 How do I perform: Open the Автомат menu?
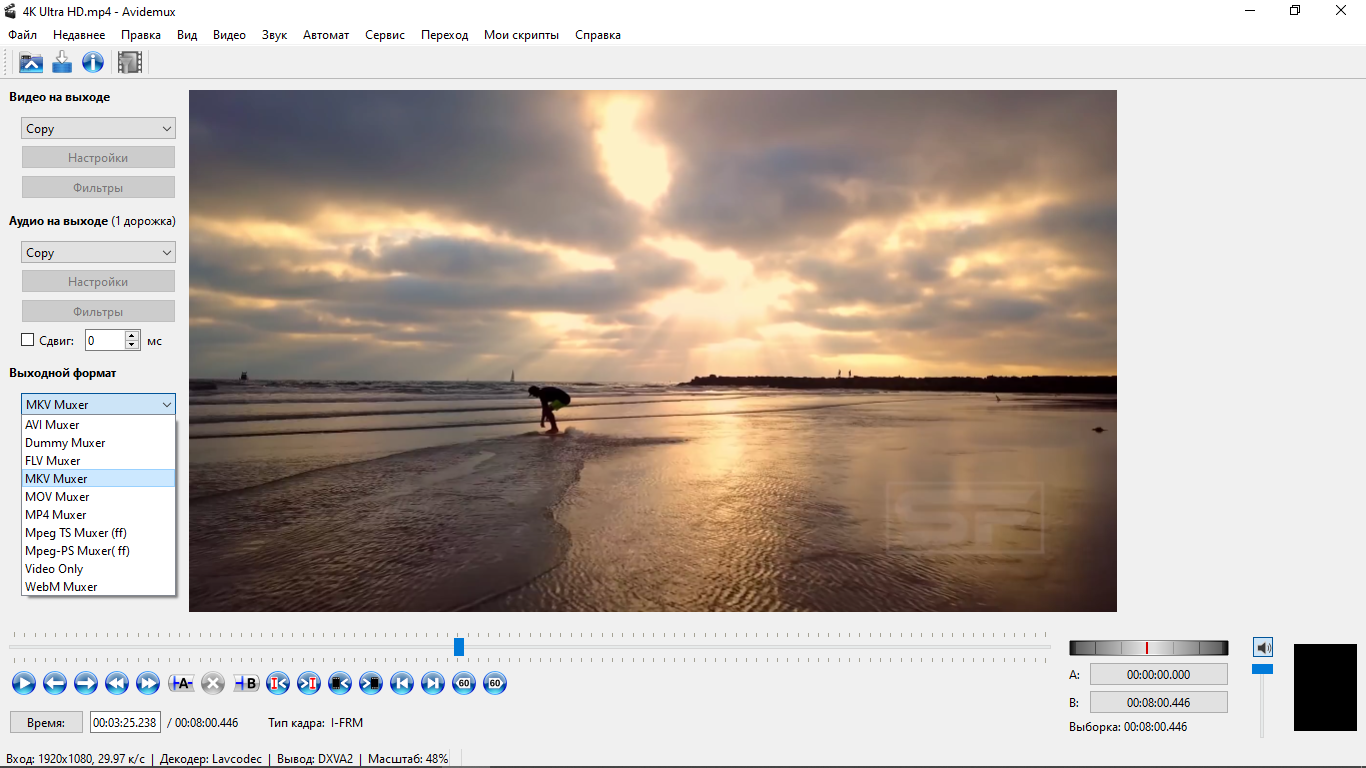pyautogui.click(x=326, y=35)
